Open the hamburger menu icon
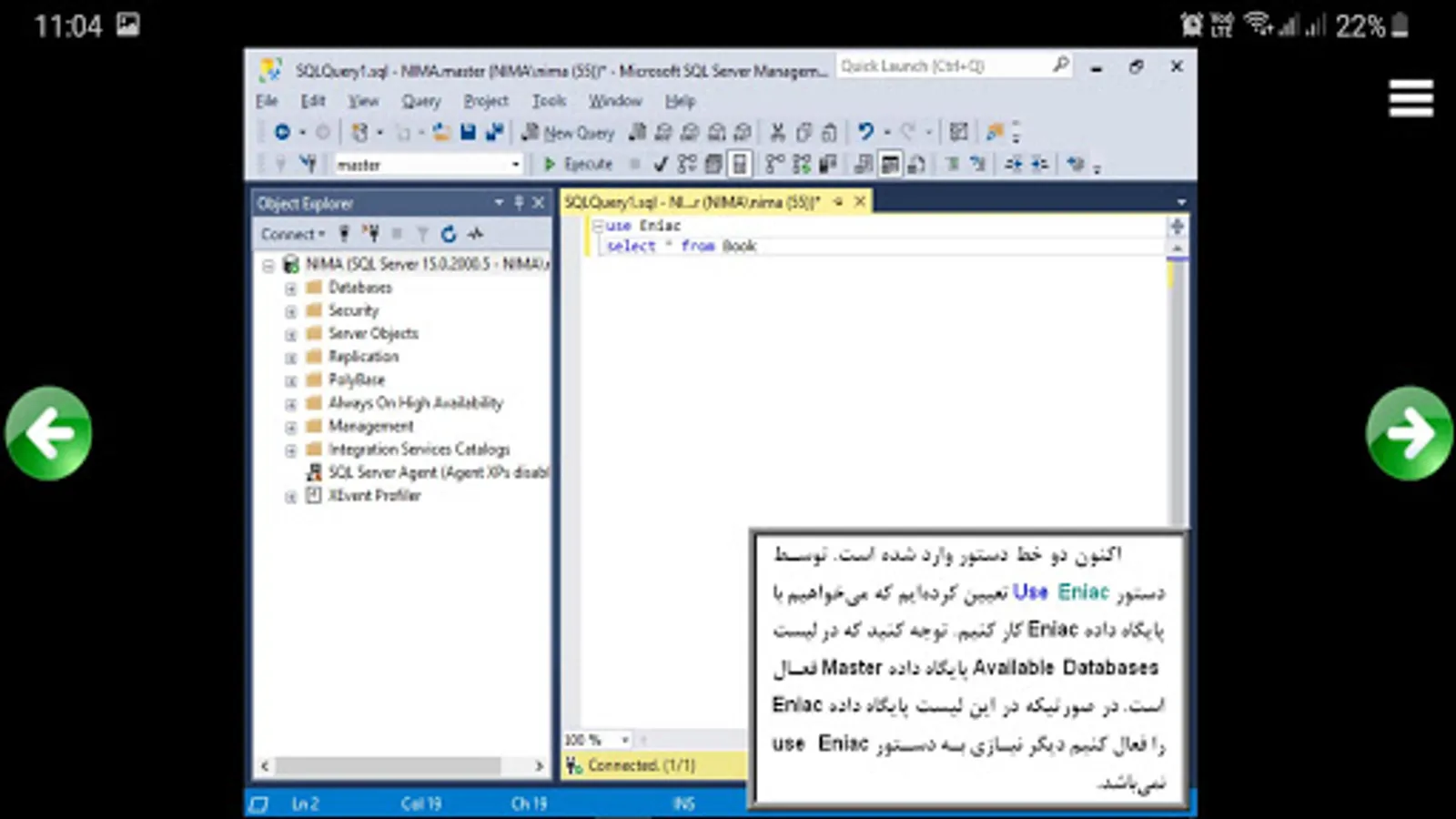The width and height of the screenshot is (1456, 819). (x=1410, y=98)
